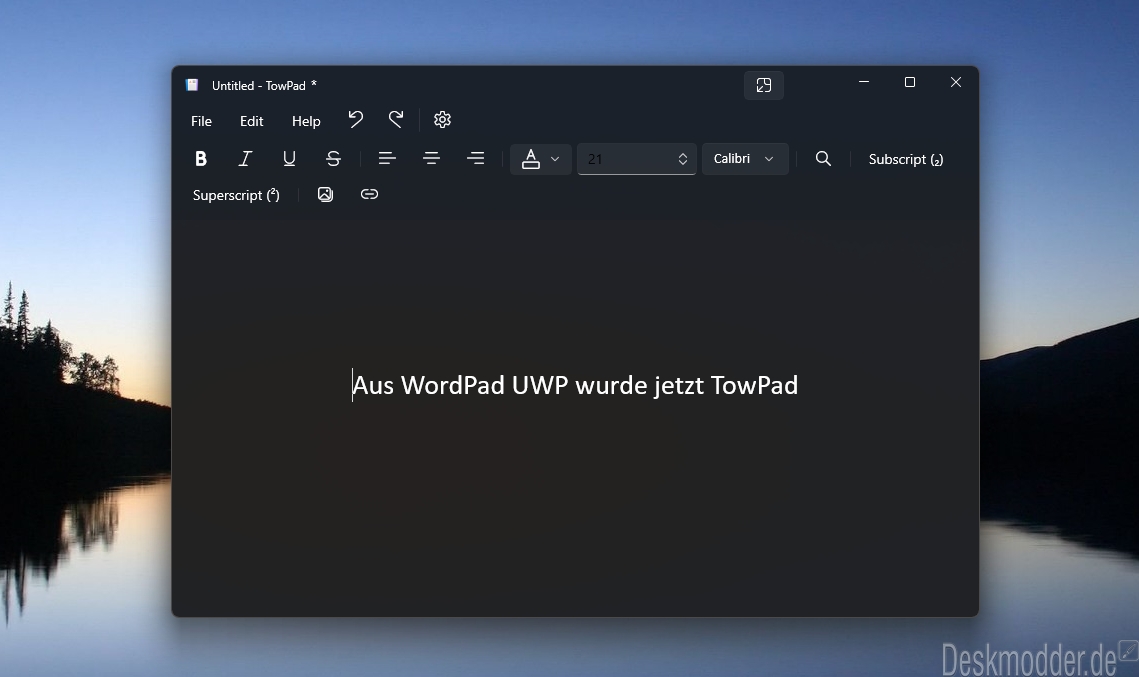Open the search magnifier tool
This screenshot has height=677, width=1139.
coord(823,158)
